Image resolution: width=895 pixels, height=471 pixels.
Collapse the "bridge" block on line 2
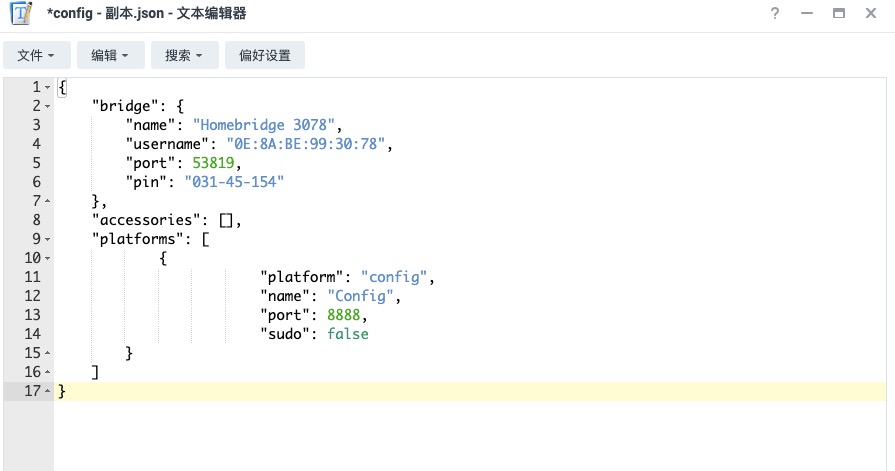point(47,106)
